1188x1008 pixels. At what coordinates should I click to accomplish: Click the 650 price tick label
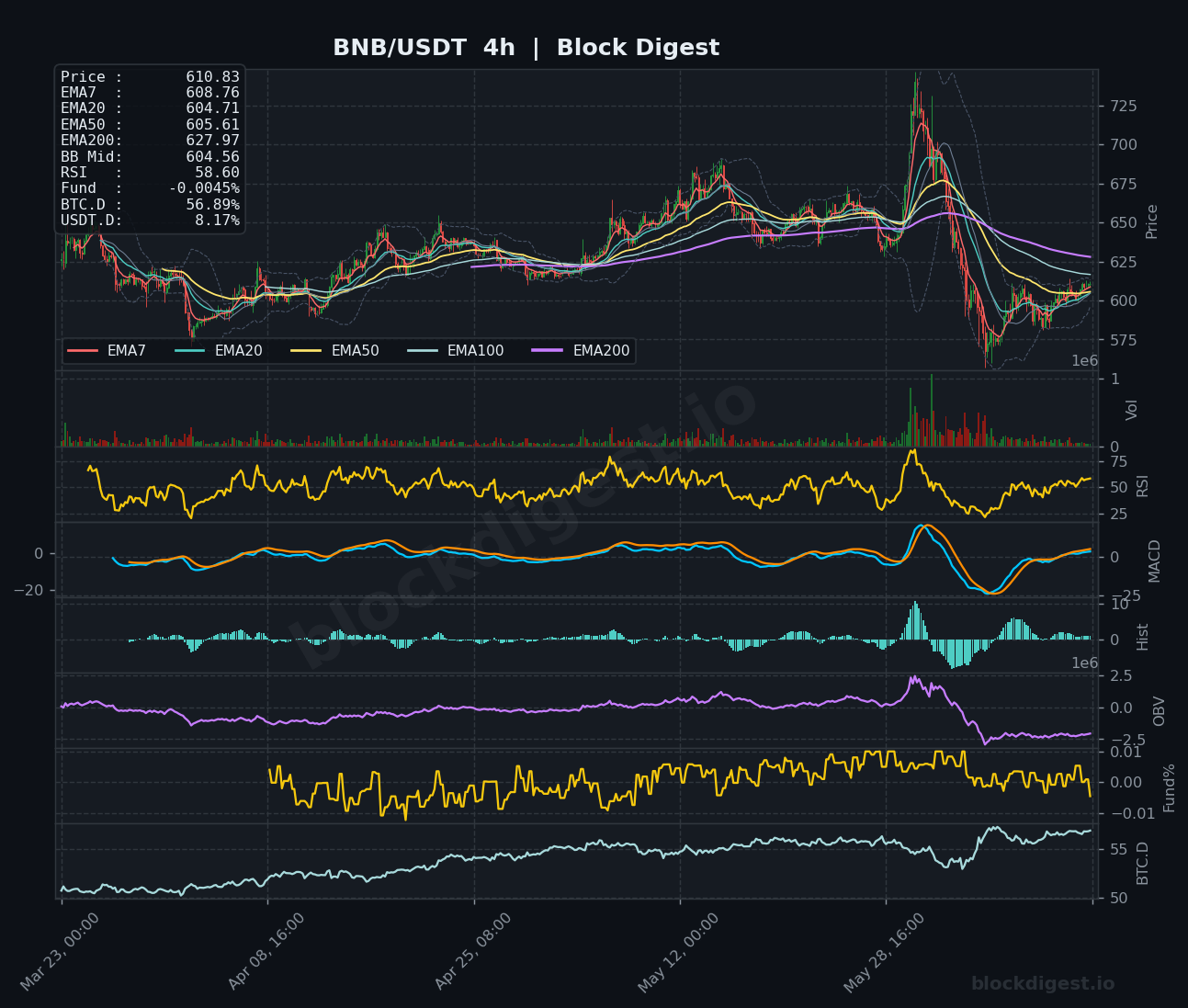pyautogui.click(x=1123, y=223)
